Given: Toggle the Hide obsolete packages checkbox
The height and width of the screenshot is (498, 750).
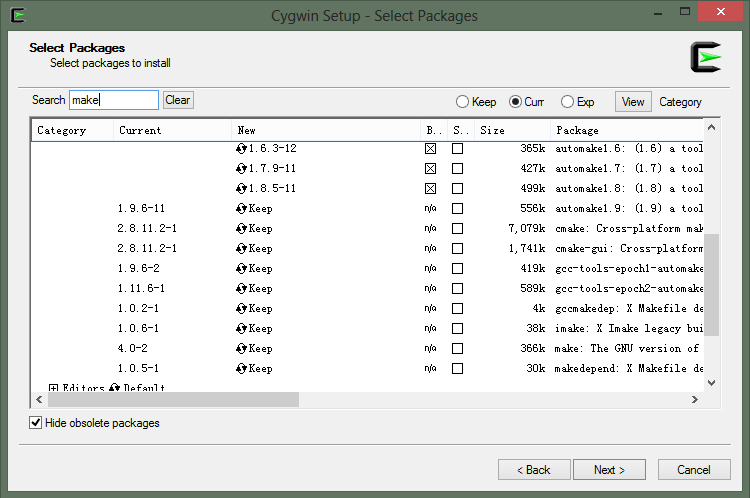Looking at the screenshot, I should (x=36, y=423).
